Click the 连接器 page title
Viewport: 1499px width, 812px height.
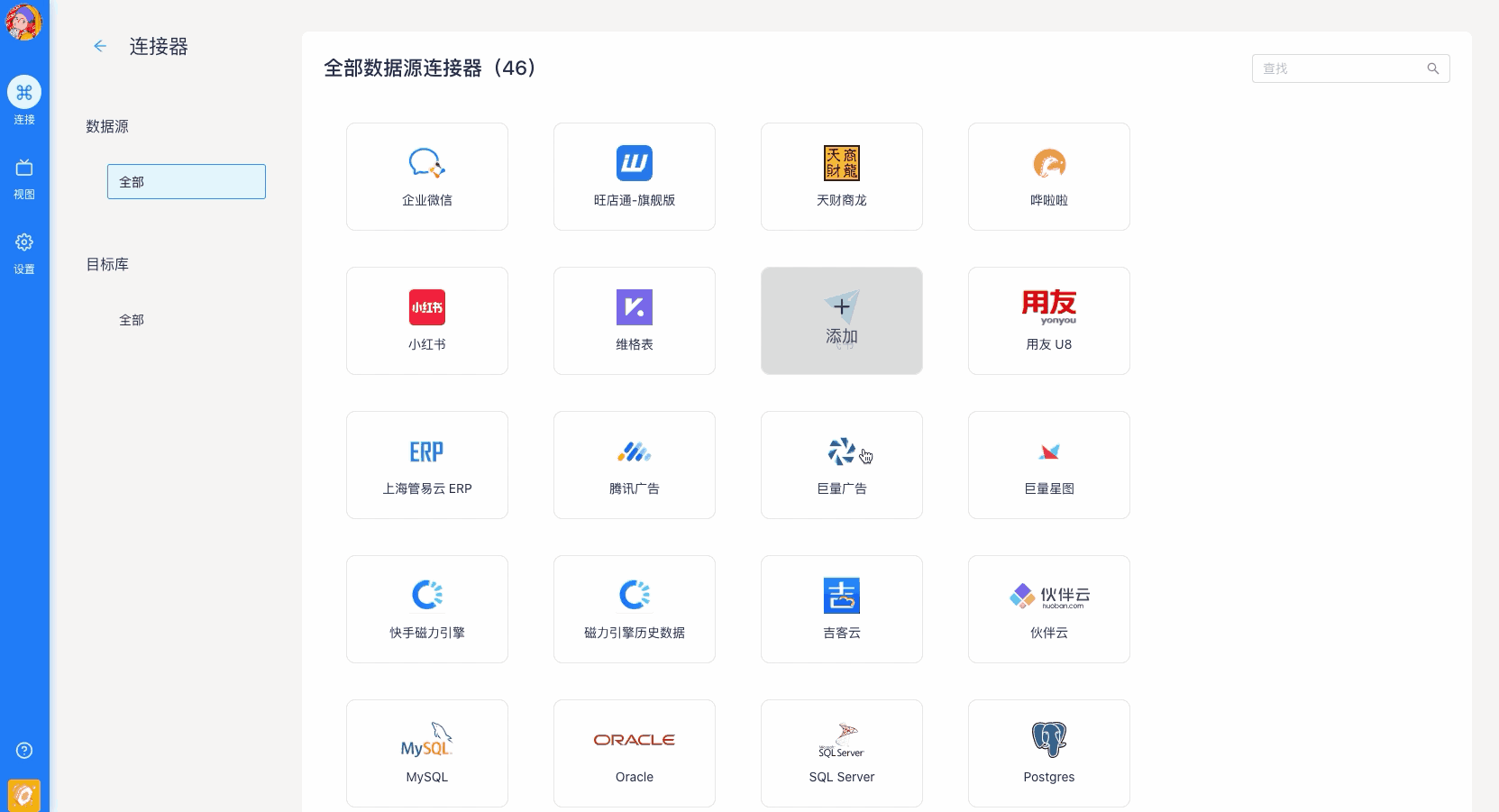[x=159, y=47]
